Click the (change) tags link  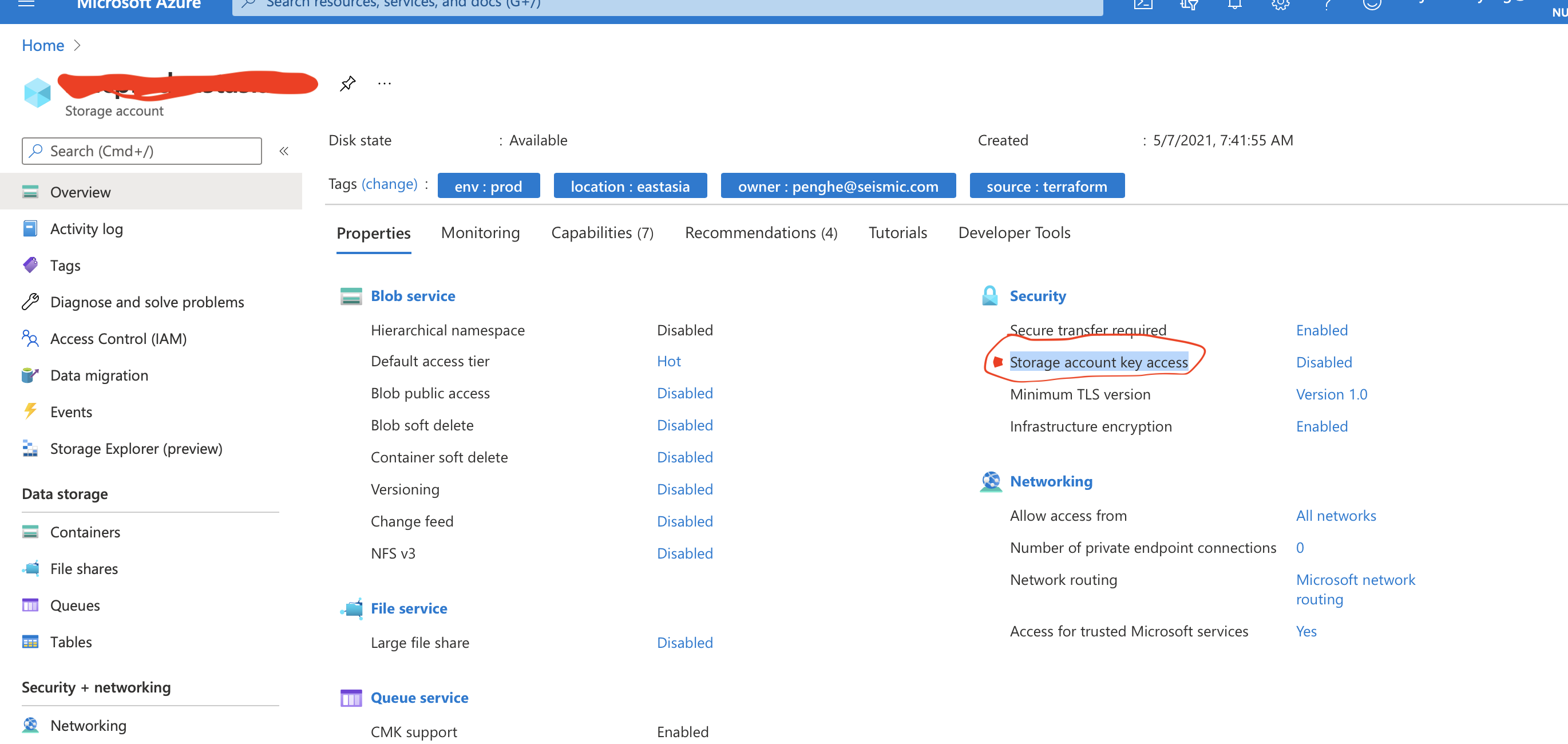pyautogui.click(x=390, y=184)
